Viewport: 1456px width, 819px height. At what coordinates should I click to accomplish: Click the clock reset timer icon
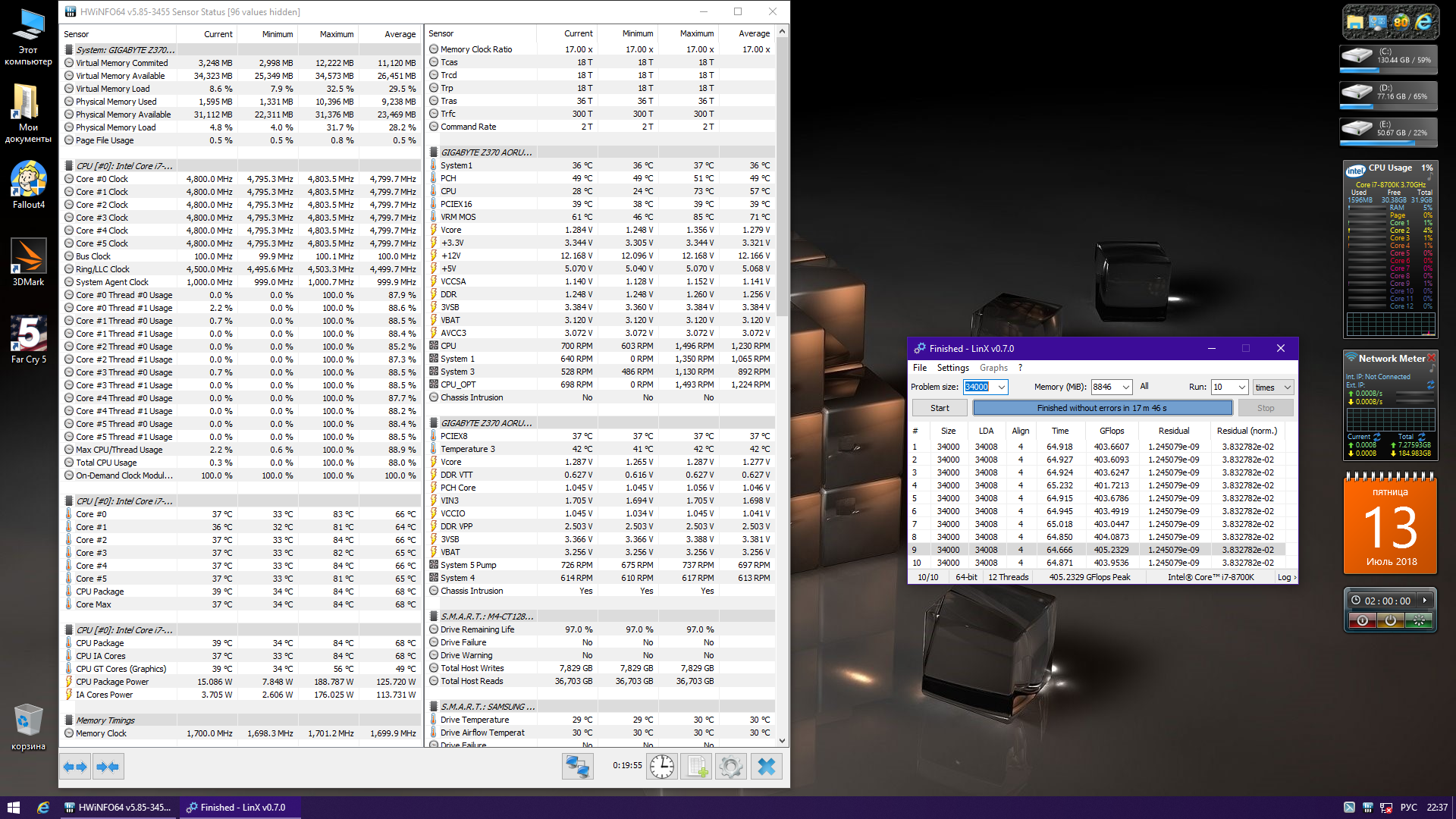point(662,767)
